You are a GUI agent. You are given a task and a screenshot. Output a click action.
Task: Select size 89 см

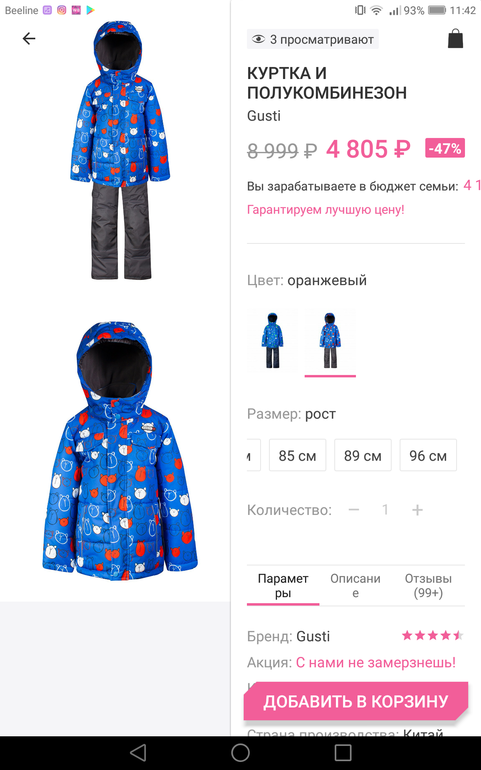[363, 455]
